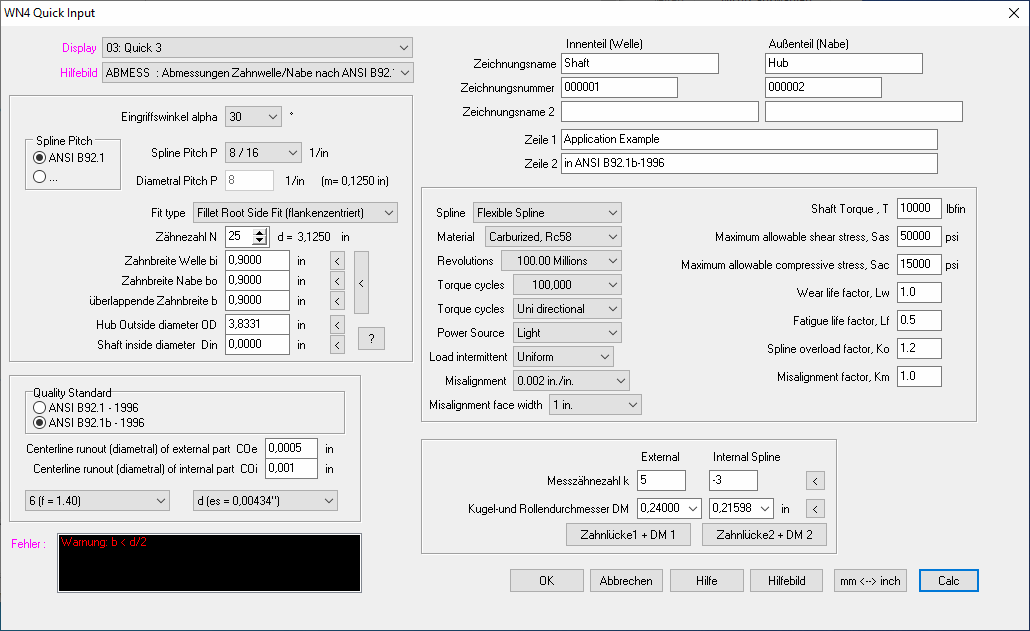This screenshot has height=631, width=1030.
Task: Select the ANSI B92.1 spline pitch radio button
Action: [40, 157]
